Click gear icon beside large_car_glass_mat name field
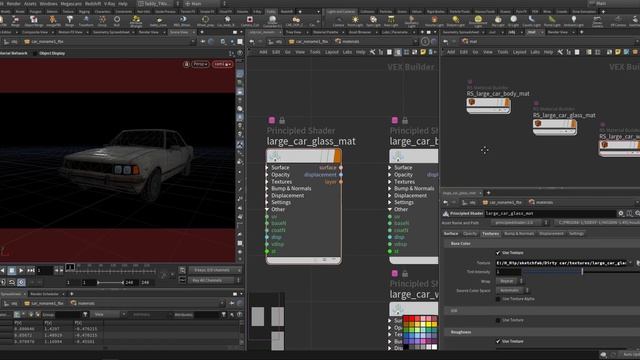The image size is (640, 360). tap(621, 213)
